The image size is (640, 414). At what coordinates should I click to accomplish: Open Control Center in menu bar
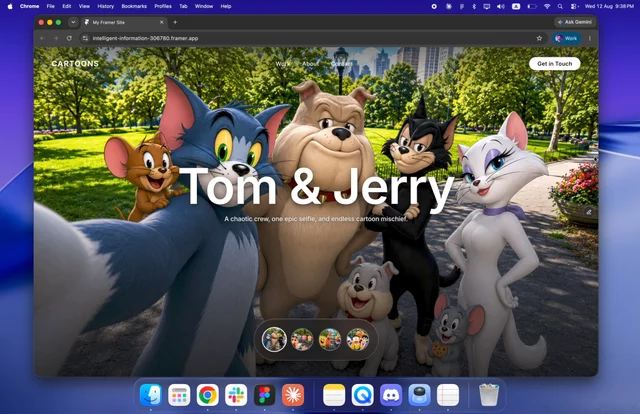(x=574, y=6)
